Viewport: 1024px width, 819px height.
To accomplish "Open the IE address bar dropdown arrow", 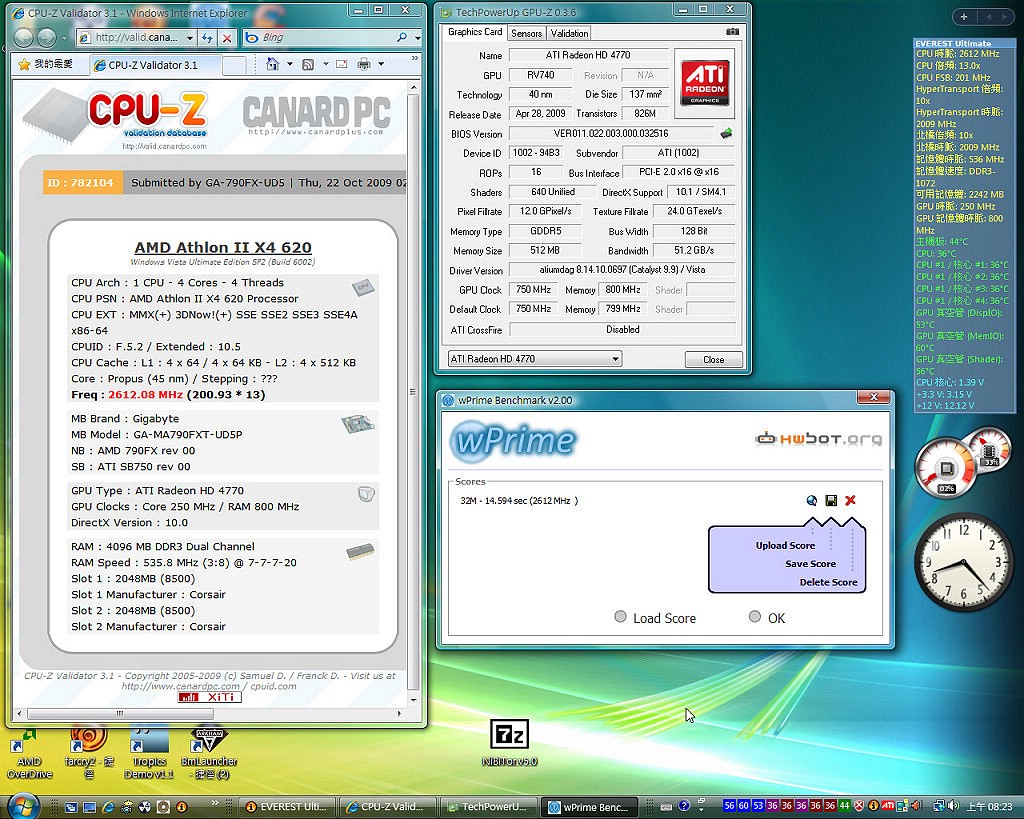I will point(189,38).
